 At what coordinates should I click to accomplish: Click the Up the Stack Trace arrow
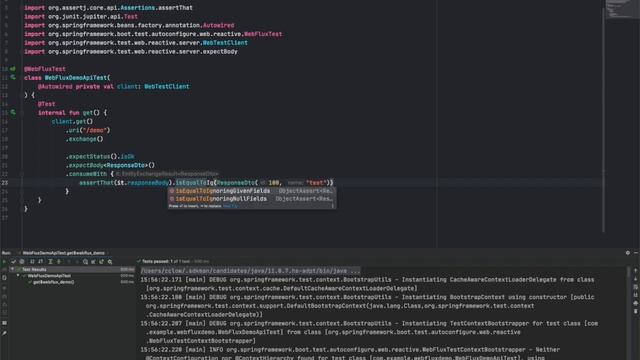(x=636, y=270)
